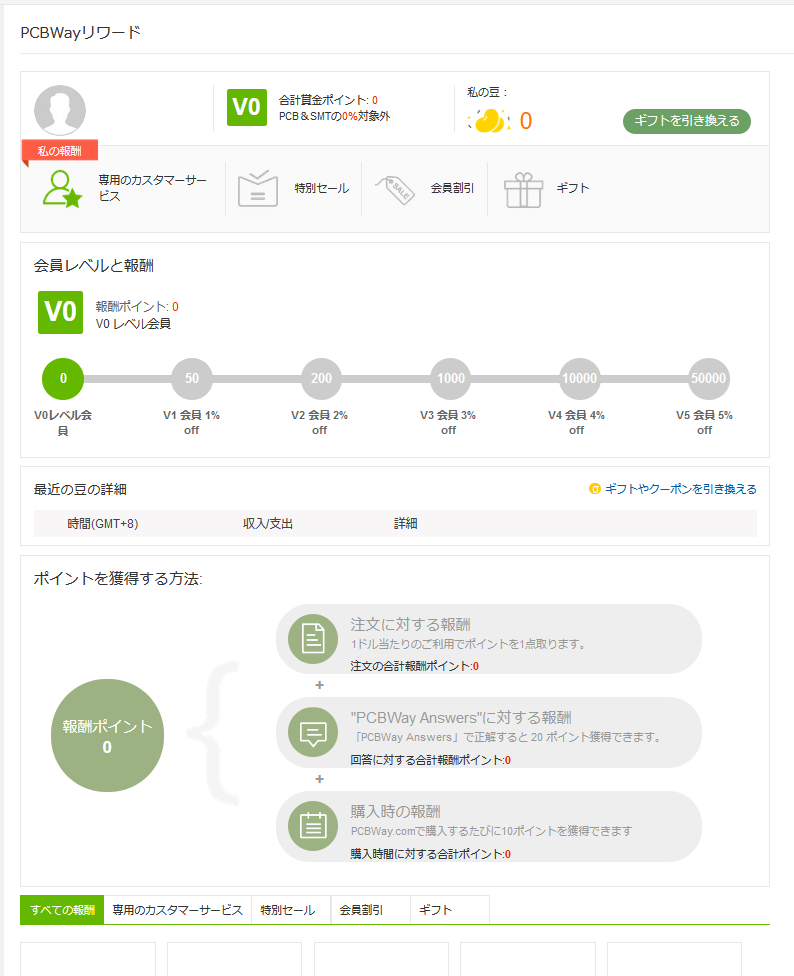Viewport: 794px width, 976px height.
Task: Click the 50000 points level marker
Action: (x=708, y=378)
